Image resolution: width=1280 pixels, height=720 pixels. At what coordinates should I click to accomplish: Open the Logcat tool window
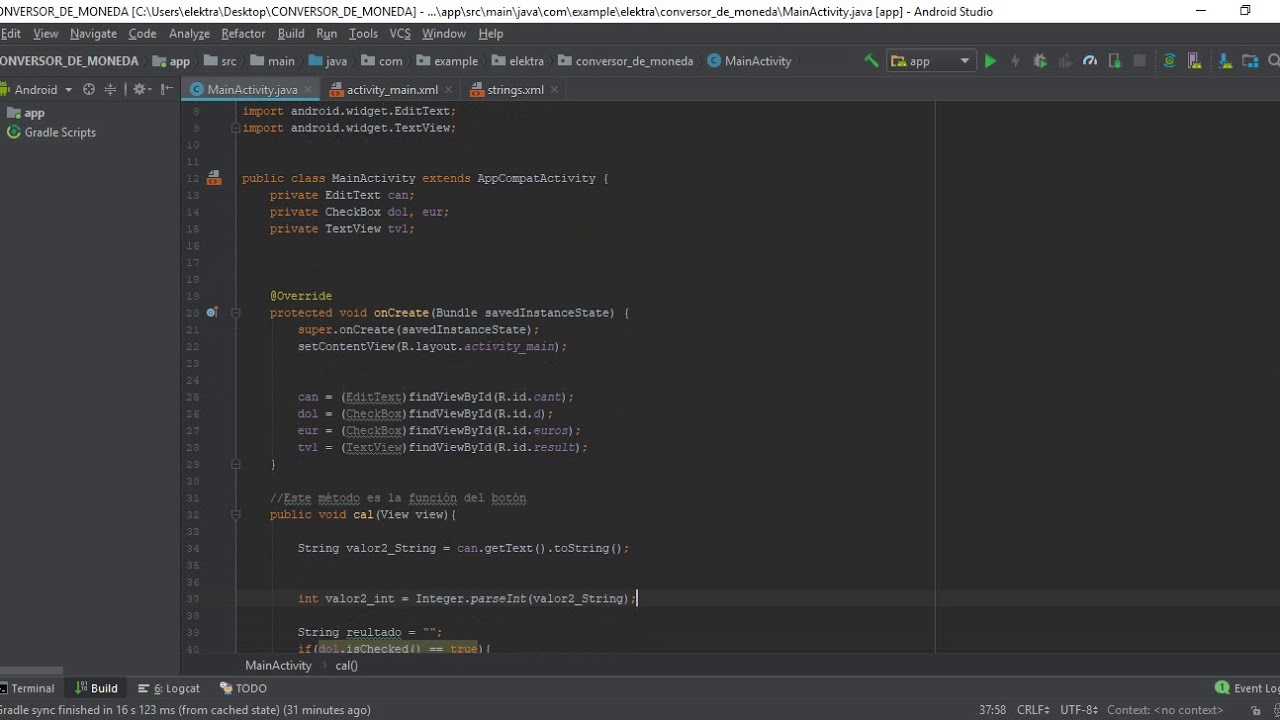click(170, 688)
